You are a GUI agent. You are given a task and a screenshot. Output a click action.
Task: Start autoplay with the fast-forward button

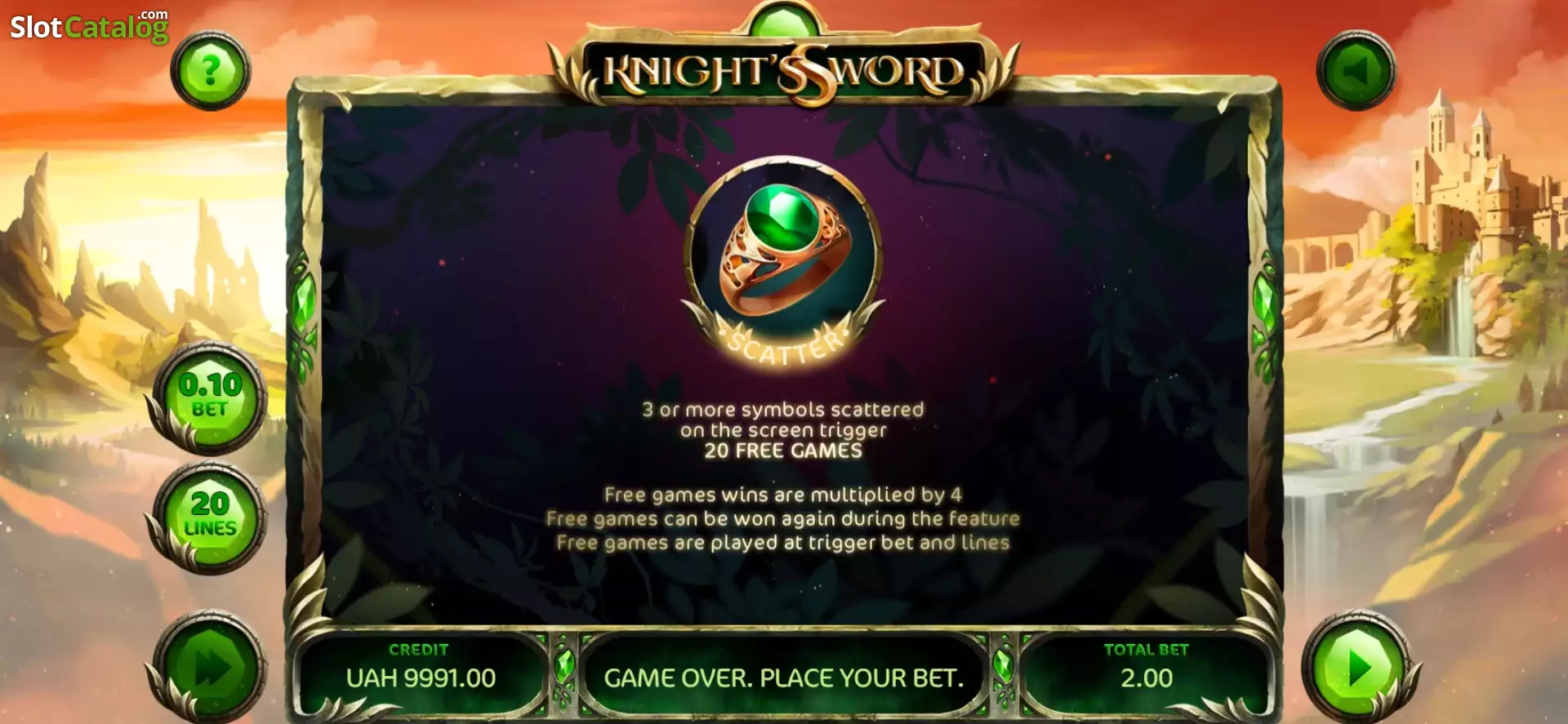tap(211, 666)
